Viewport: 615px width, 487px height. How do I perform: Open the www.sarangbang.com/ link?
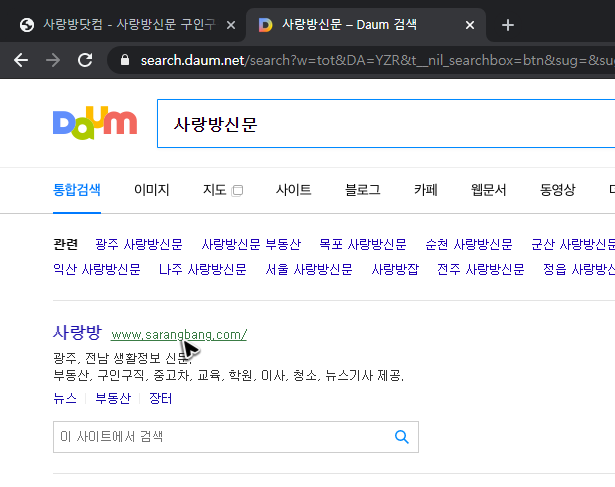click(x=179, y=335)
